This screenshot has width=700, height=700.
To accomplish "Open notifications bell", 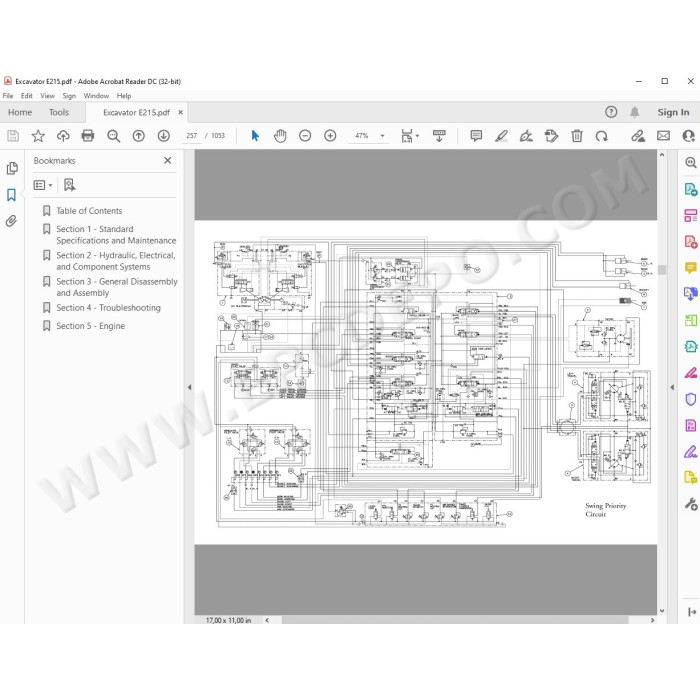I will tap(634, 112).
